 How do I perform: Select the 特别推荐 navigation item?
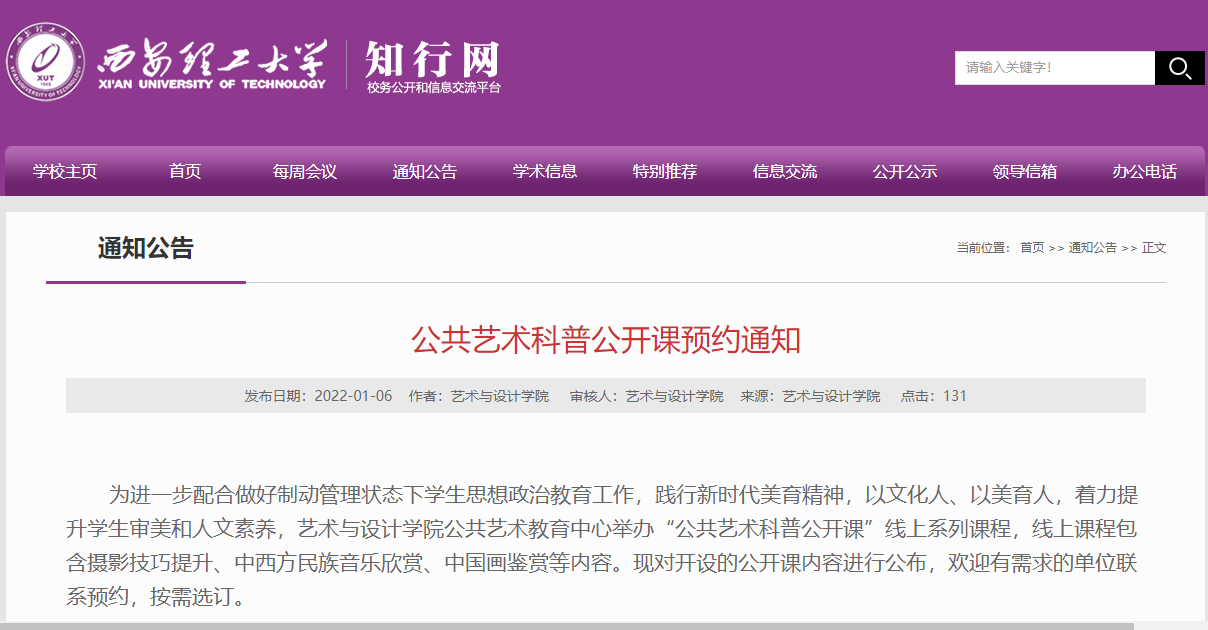[x=665, y=171]
